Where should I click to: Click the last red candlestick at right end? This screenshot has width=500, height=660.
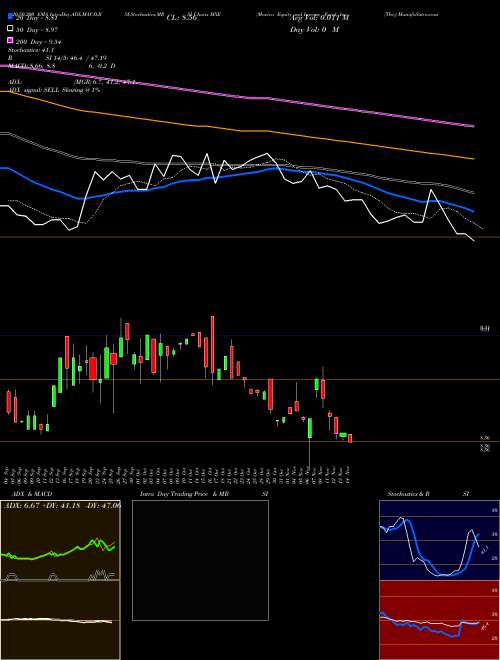pos(350,438)
